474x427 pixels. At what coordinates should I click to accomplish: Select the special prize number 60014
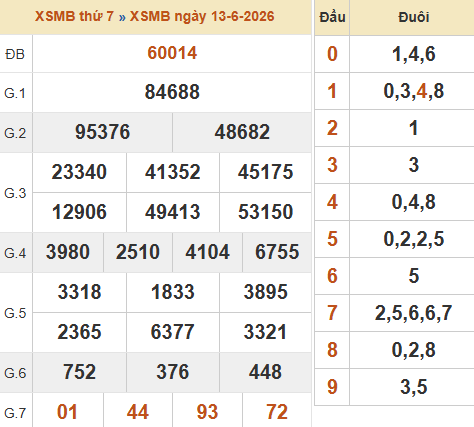(172, 53)
